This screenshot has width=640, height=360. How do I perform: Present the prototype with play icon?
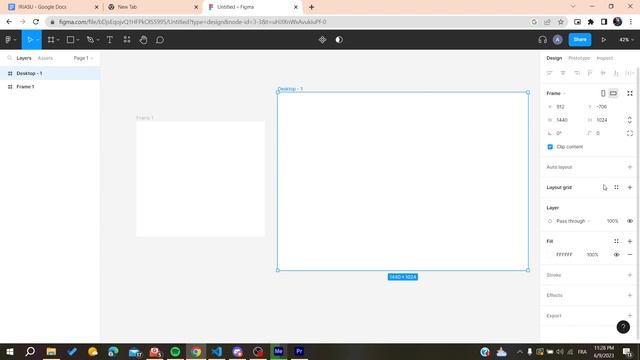(603, 40)
